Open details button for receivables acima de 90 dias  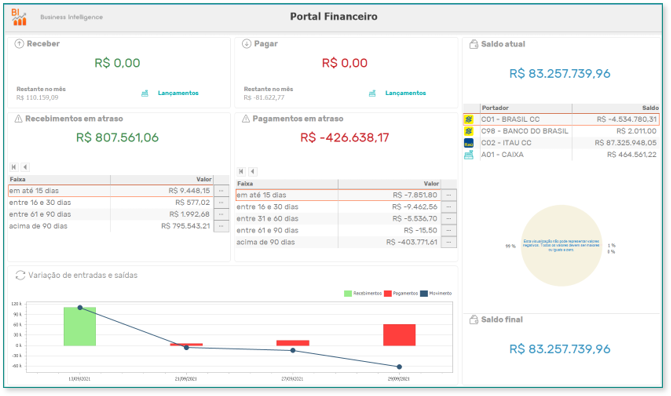pyautogui.click(x=221, y=226)
